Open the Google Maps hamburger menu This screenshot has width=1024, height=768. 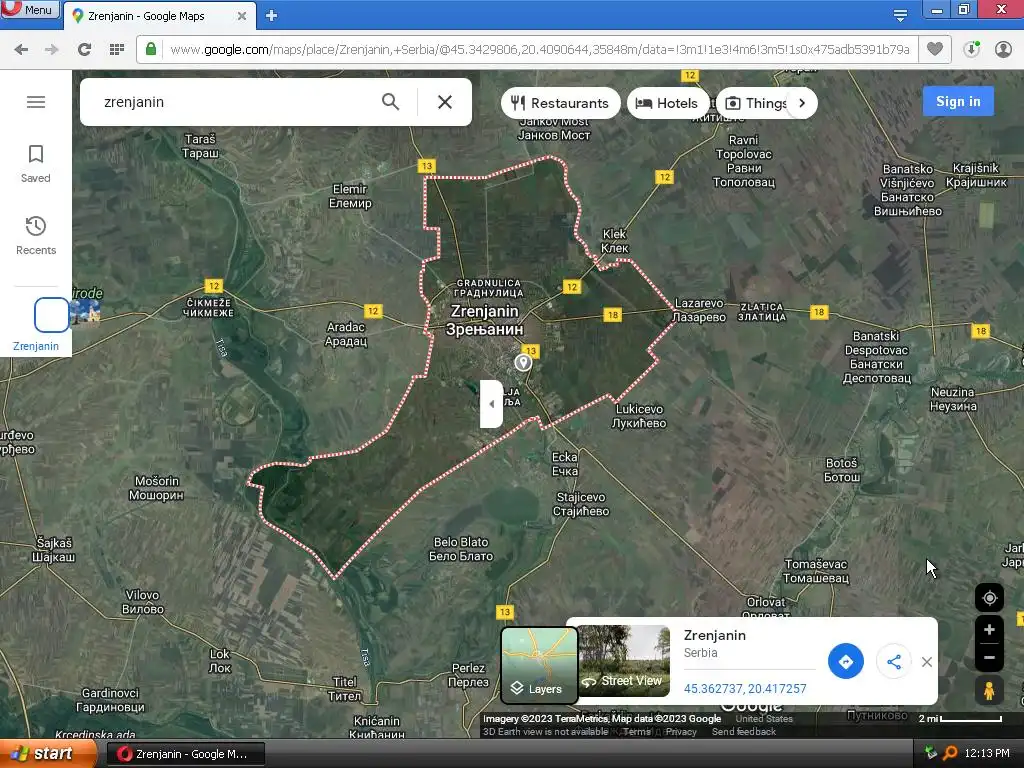[x=36, y=102]
